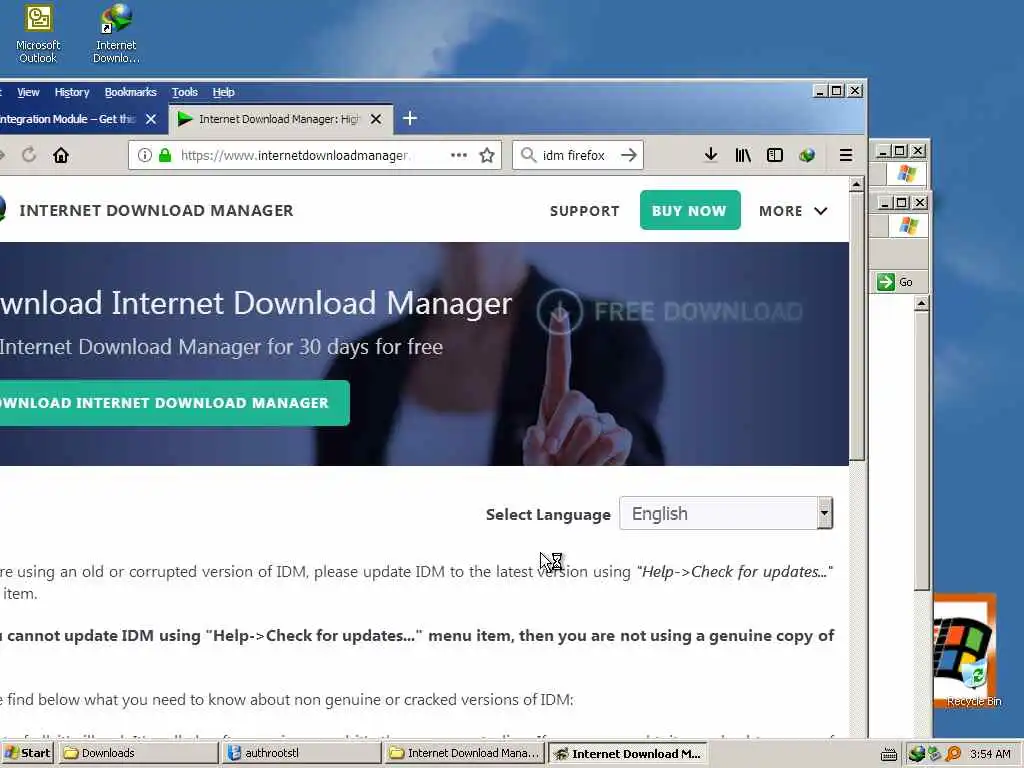Screen dimensions: 1024x768
Task: Open page actions three-dots menu
Action: point(458,155)
